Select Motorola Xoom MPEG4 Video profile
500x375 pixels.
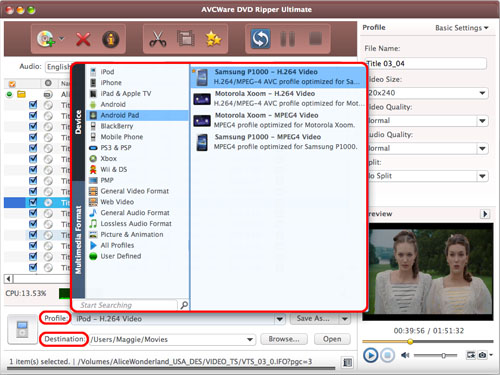(278, 120)
